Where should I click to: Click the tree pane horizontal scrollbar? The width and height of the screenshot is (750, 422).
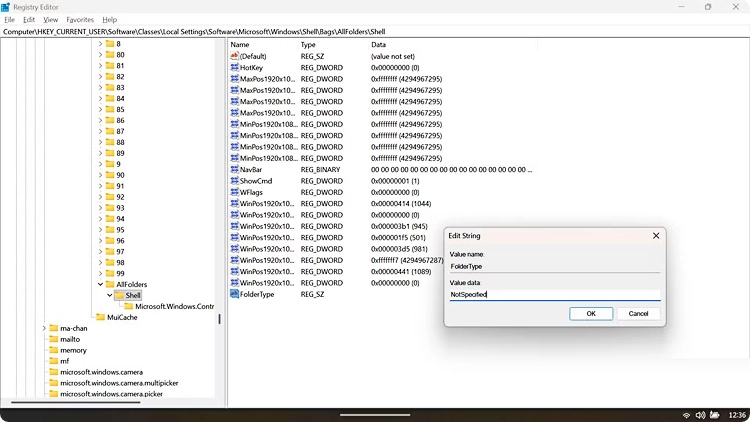76,402
